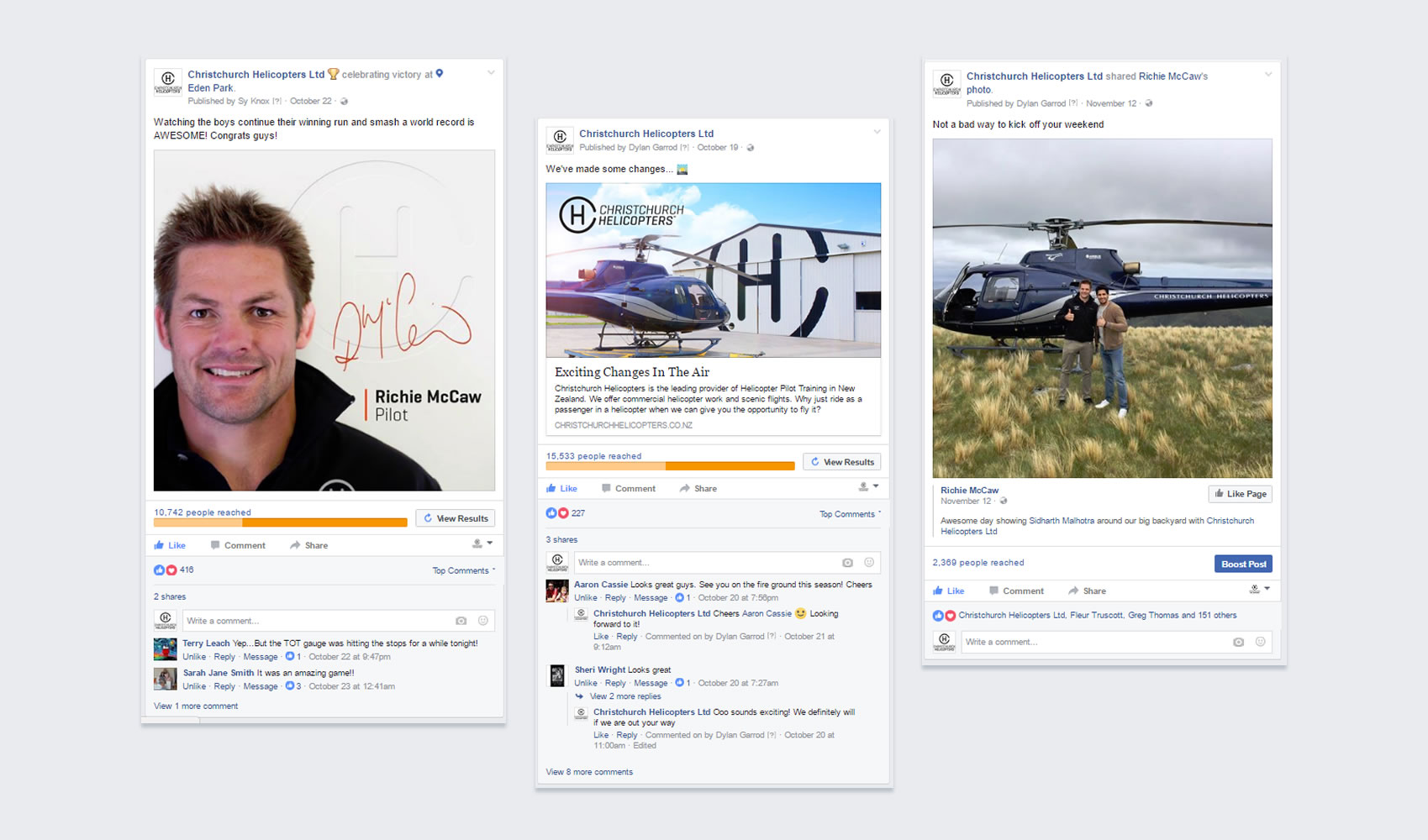
Task: Click Christchurch Helicopters logo avatar on October 19 post
Action: pyautogui.click(x=560, y=140)
